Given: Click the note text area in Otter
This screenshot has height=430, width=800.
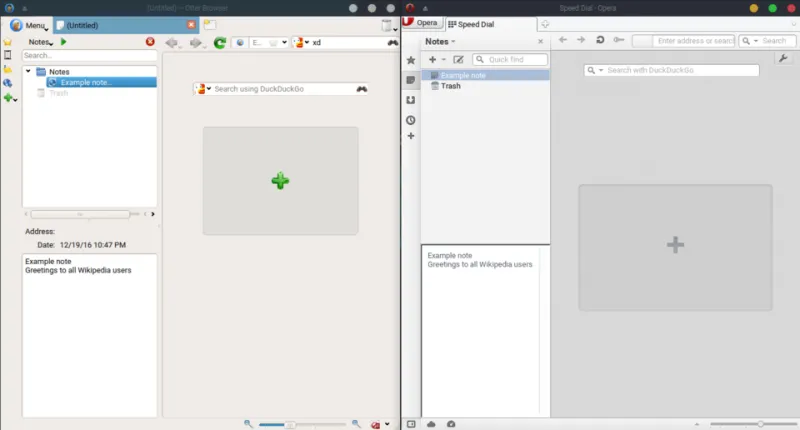Looking at the screenshot, I should (x=89, y=335).
